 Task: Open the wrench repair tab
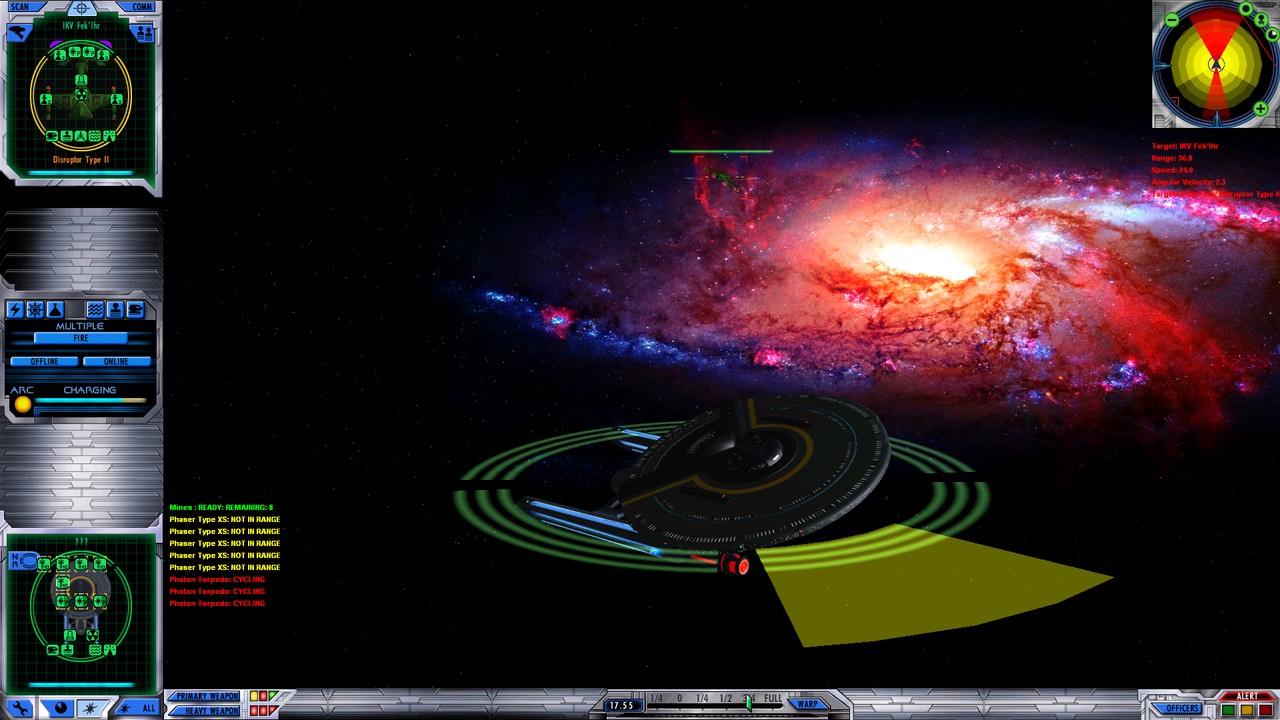20,708
